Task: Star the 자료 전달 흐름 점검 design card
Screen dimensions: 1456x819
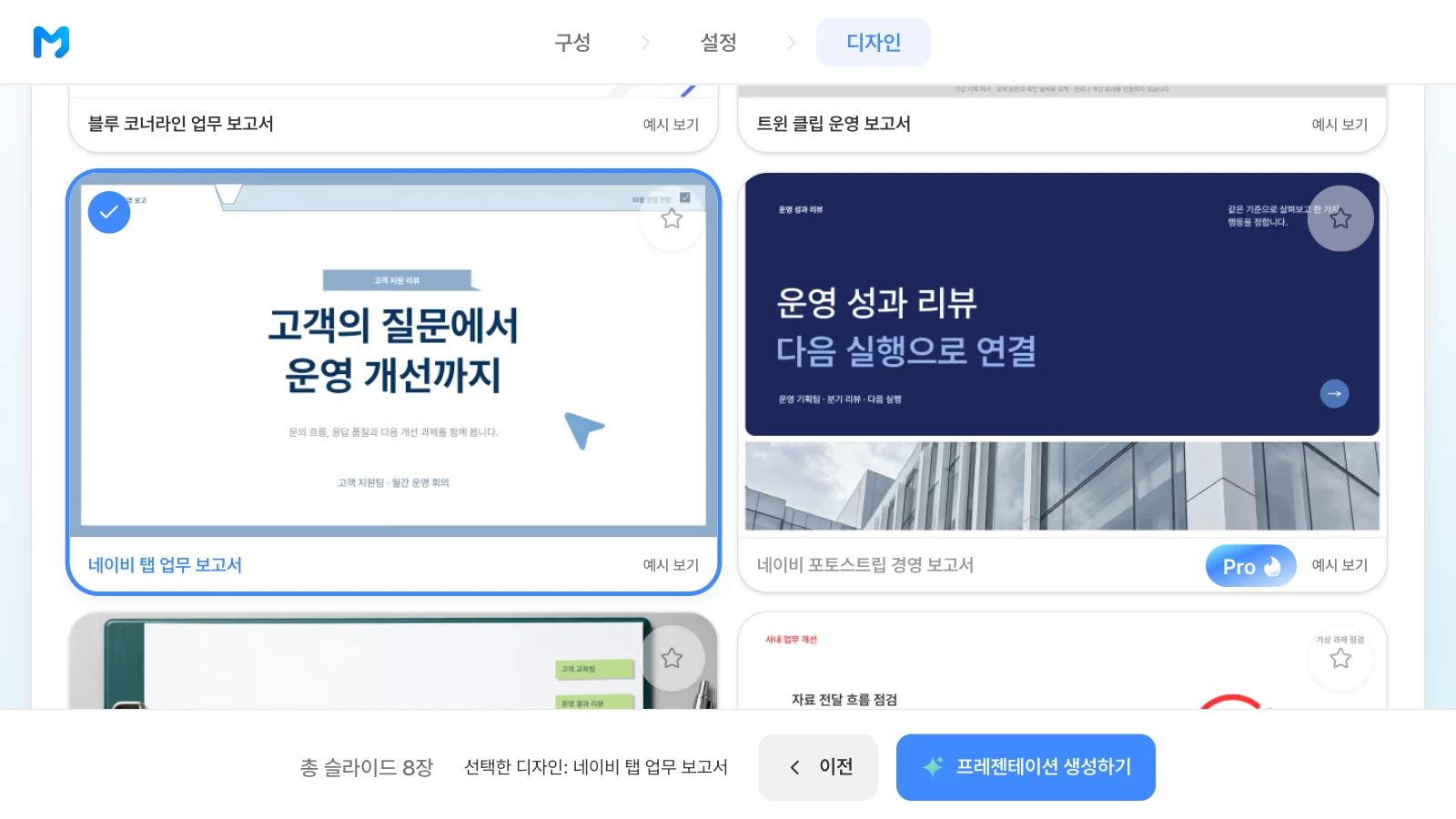Action: 1340,658
